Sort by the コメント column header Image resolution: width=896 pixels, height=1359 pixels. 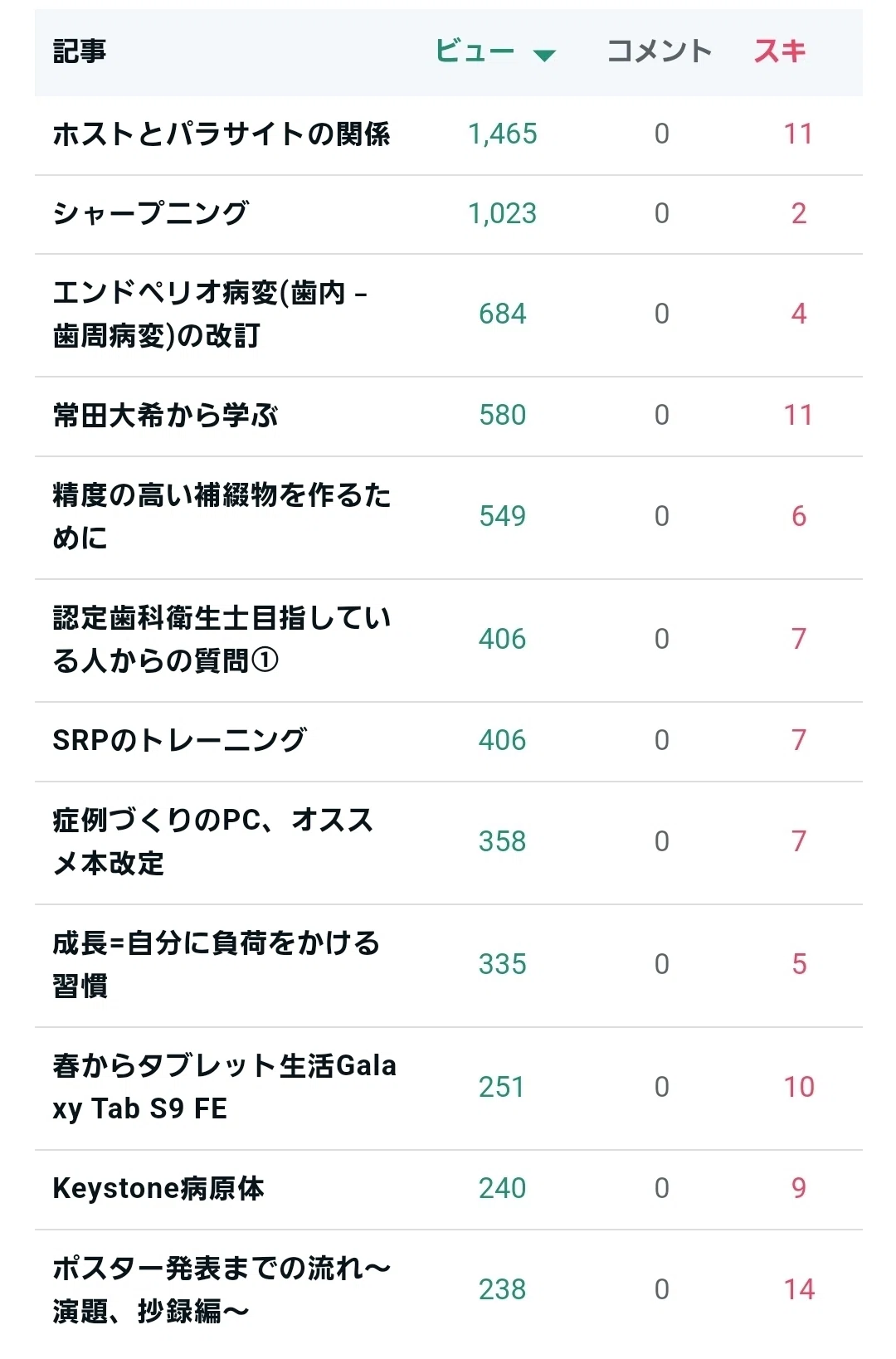660,51
